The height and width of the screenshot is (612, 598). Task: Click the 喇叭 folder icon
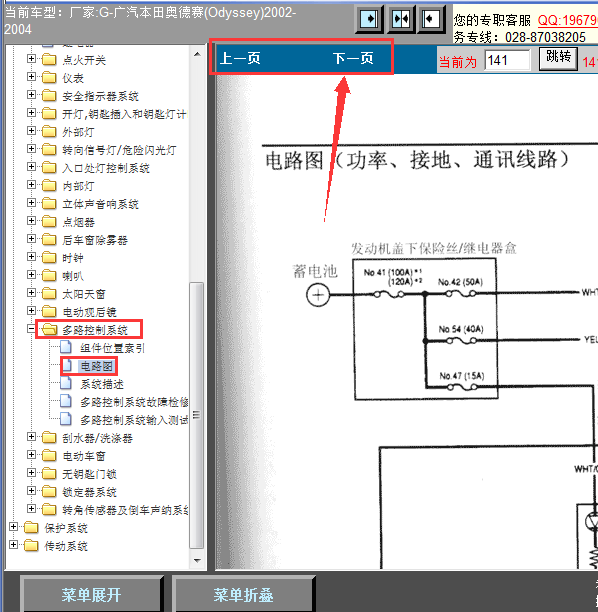pyautogui.click(x=49, y=276)
